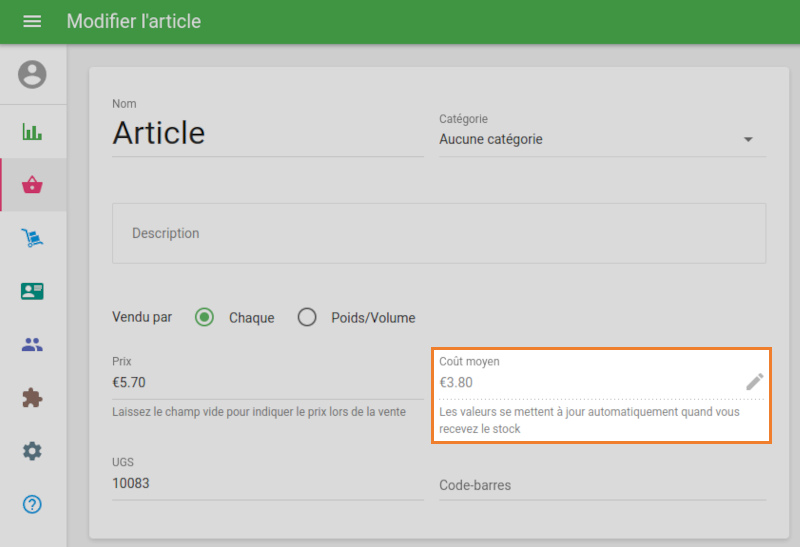Open inventory management cart icon
Viewport: 800px width, 547px height.
[x=33, y=238]
